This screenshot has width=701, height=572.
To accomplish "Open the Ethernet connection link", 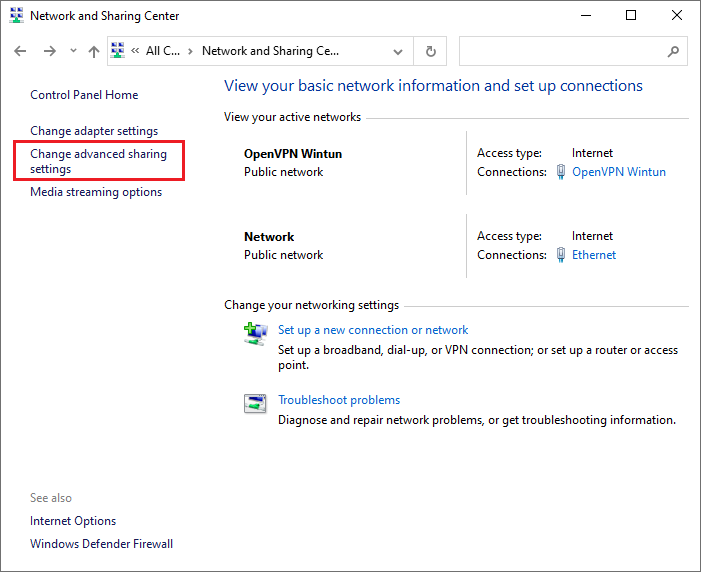I will 594,255.
